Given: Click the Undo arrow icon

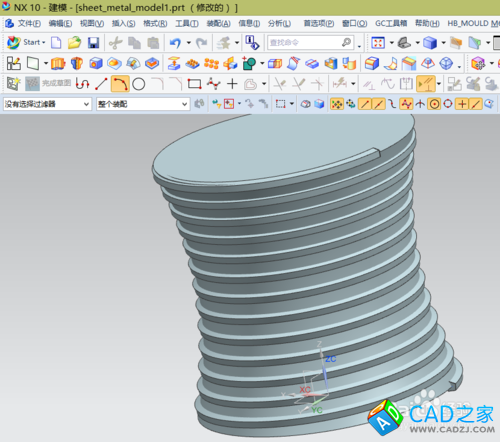Looking at the screenshot, I should (175, 43).
